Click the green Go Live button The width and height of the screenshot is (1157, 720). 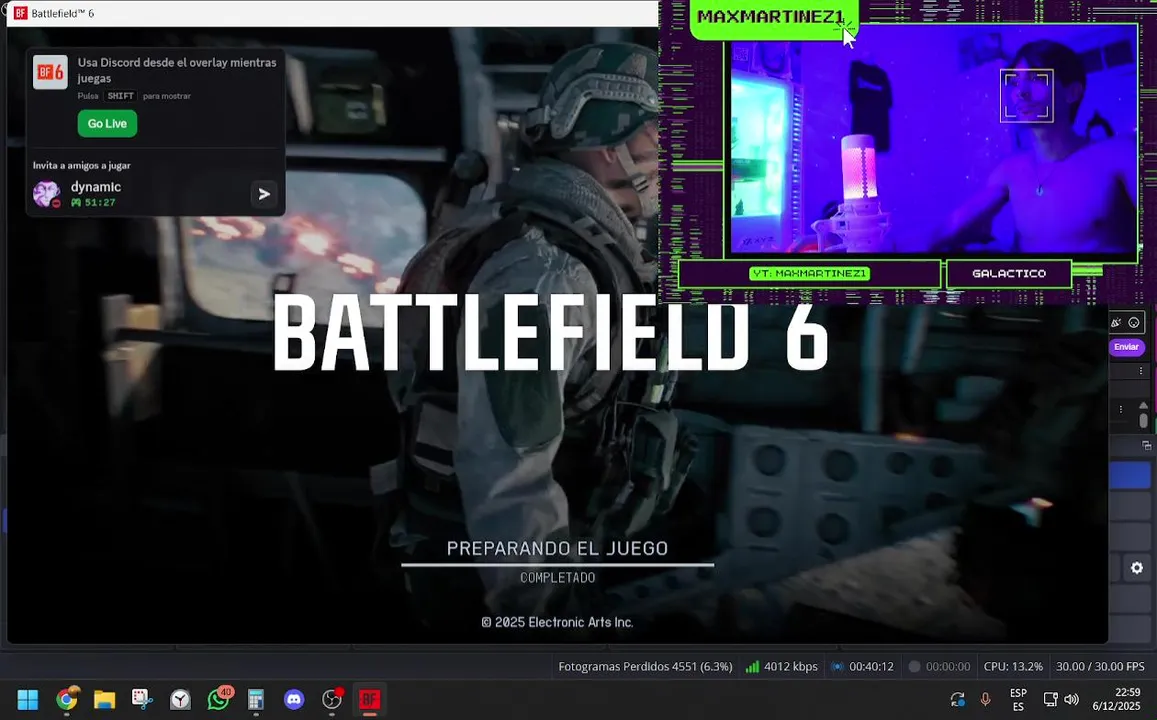click(x=107, y=123)
